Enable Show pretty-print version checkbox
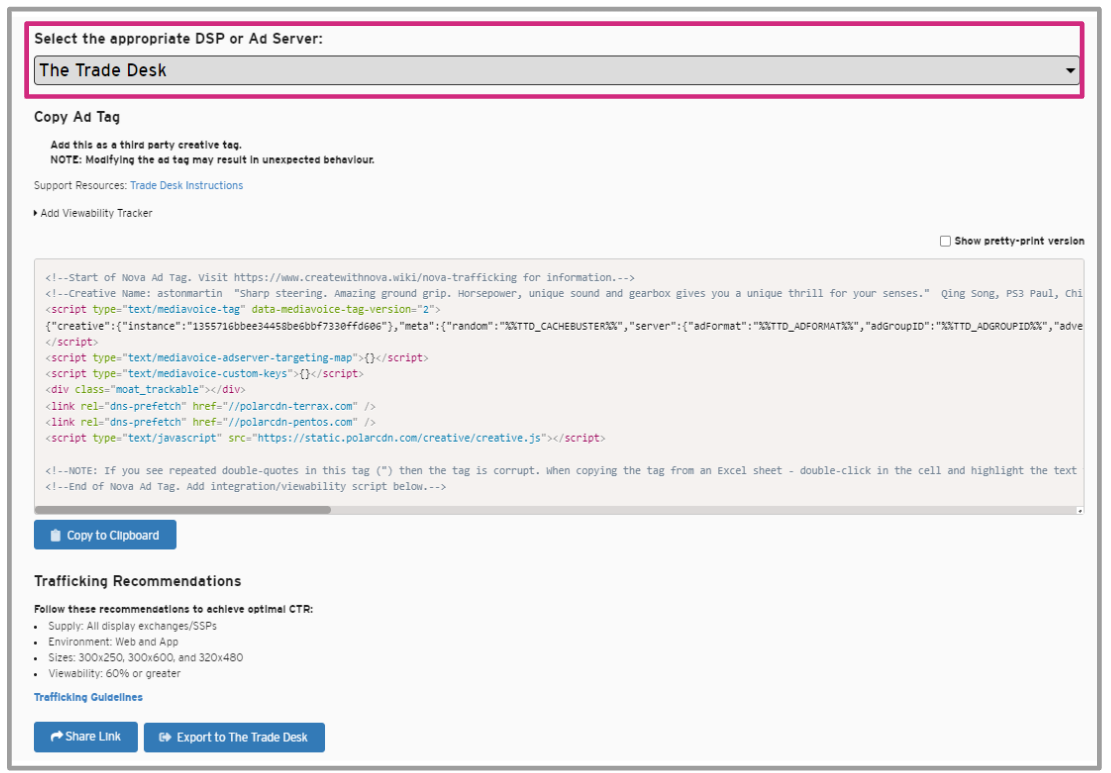Viewport: 1111px width, 773px height. point(945,241)
